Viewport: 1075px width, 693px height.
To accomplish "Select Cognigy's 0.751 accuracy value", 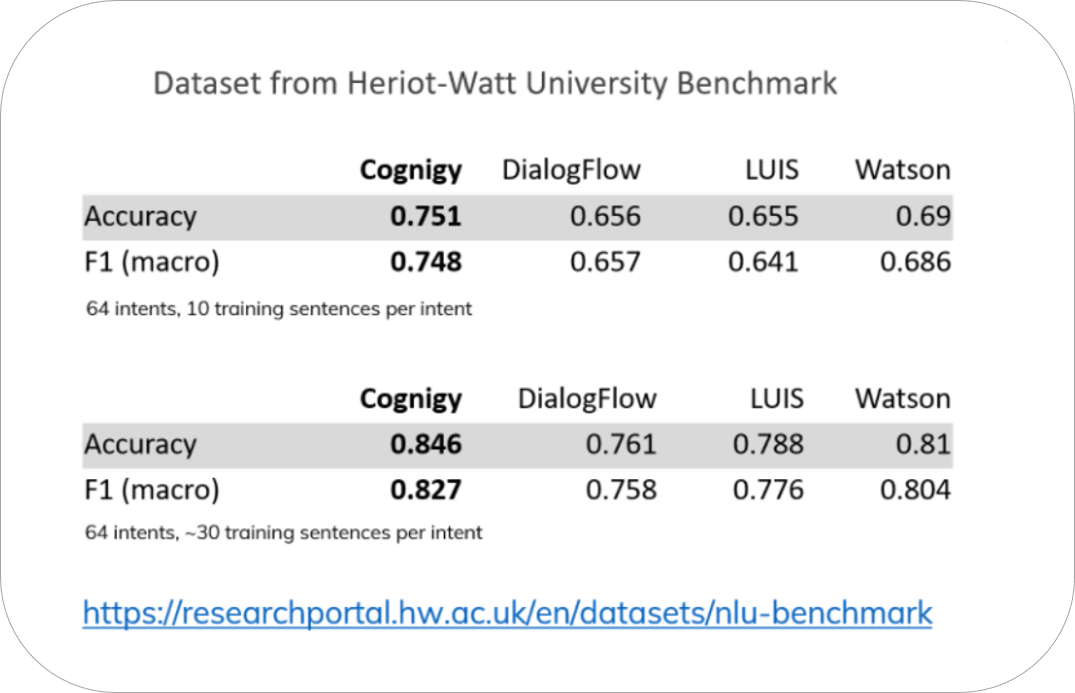I will click(x=426, y=216).
